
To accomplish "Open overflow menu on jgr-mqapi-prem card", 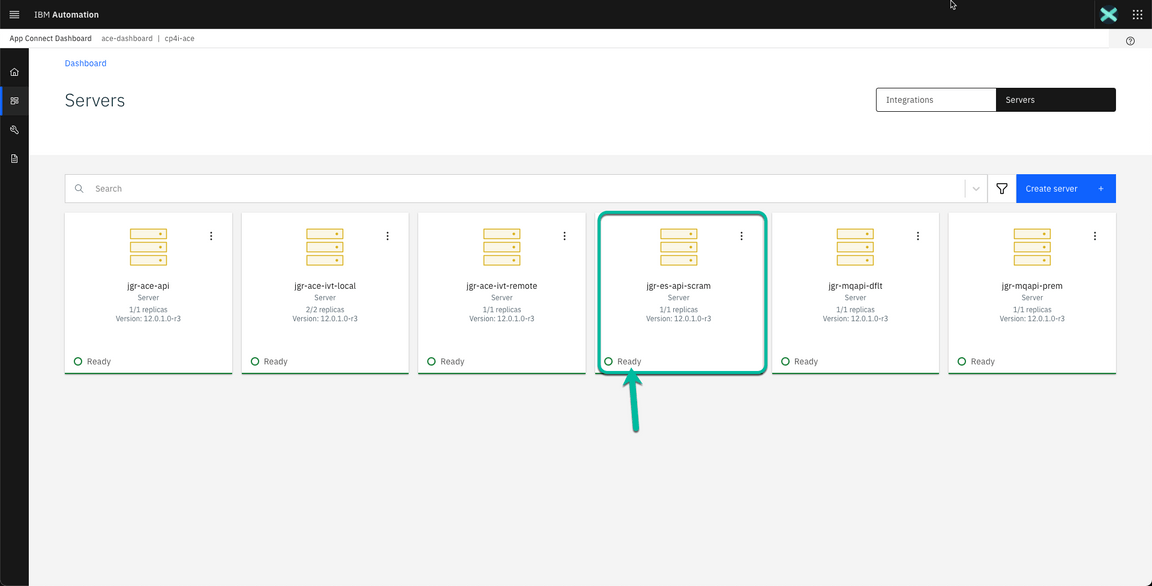I will (x=1094, y=235).
